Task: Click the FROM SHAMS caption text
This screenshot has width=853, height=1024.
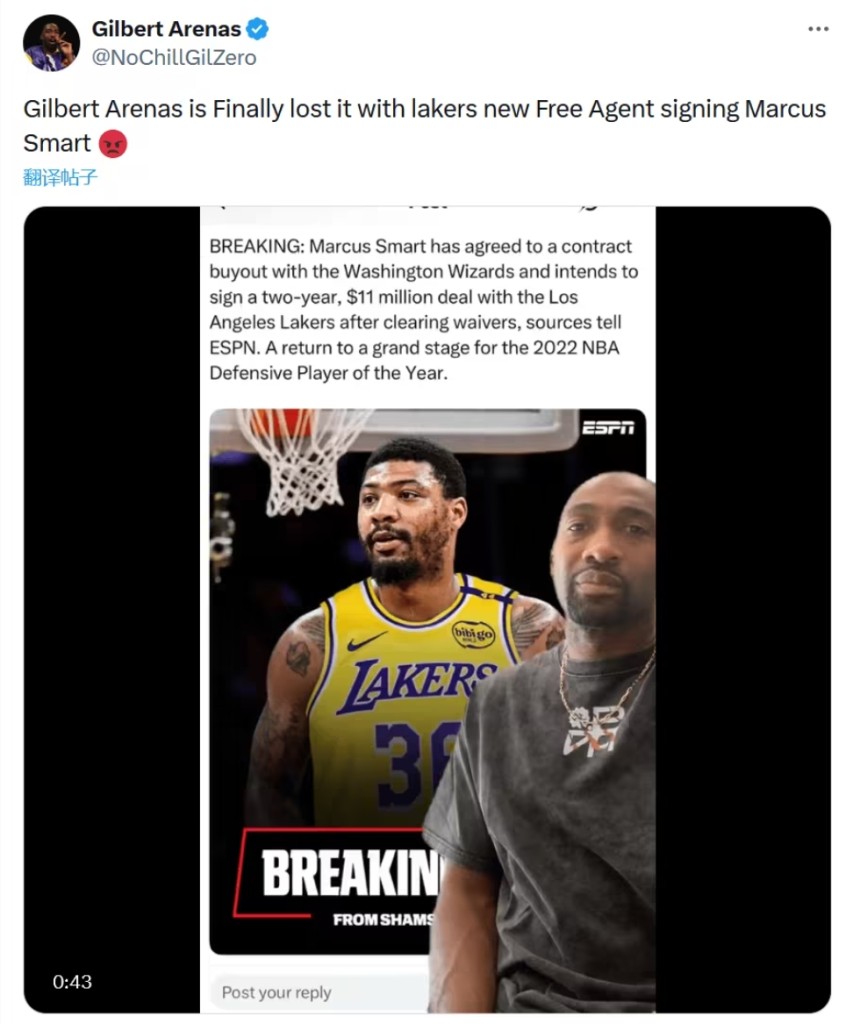Action: point(383,920)
